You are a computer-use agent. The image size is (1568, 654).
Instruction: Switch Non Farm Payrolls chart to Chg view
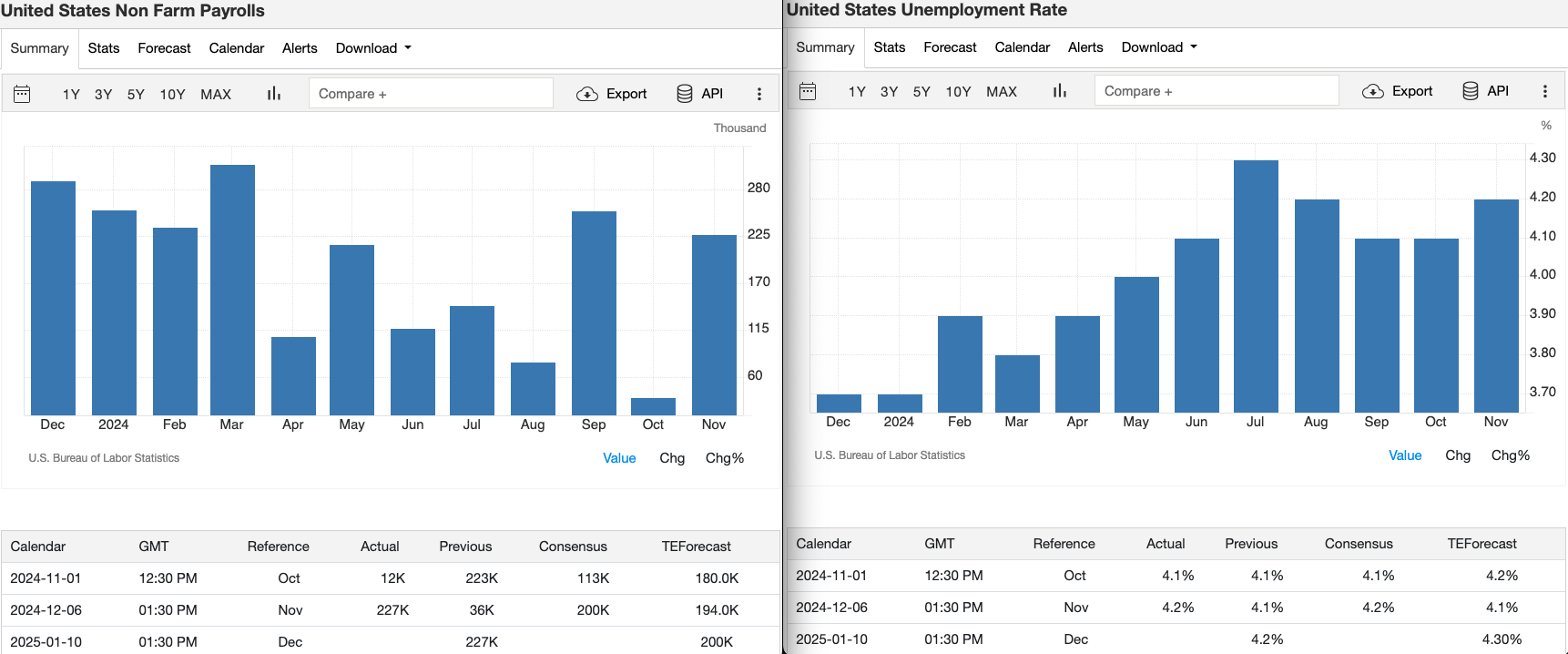(x=672, y=458)
